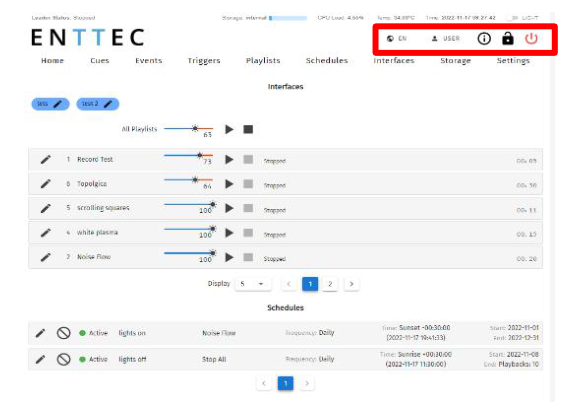Image resolution: width=570 pixels, height=414 pixels.
Task: Stop all playlists
Action: [x=248, y=129]
